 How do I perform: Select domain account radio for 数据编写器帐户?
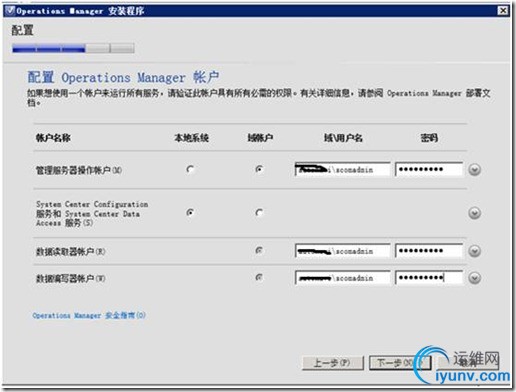point(259,277)
